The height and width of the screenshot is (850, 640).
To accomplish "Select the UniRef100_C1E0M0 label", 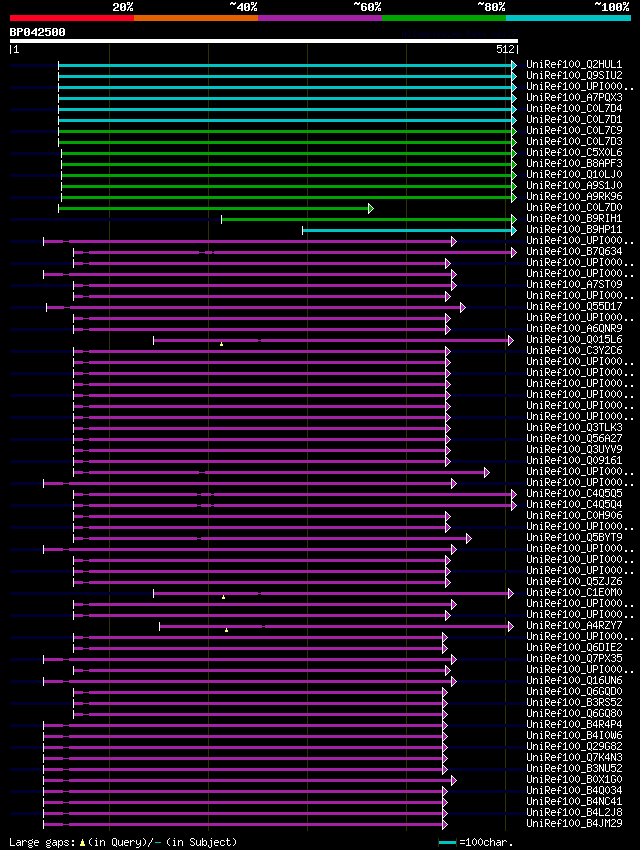I will coord(574,593).
